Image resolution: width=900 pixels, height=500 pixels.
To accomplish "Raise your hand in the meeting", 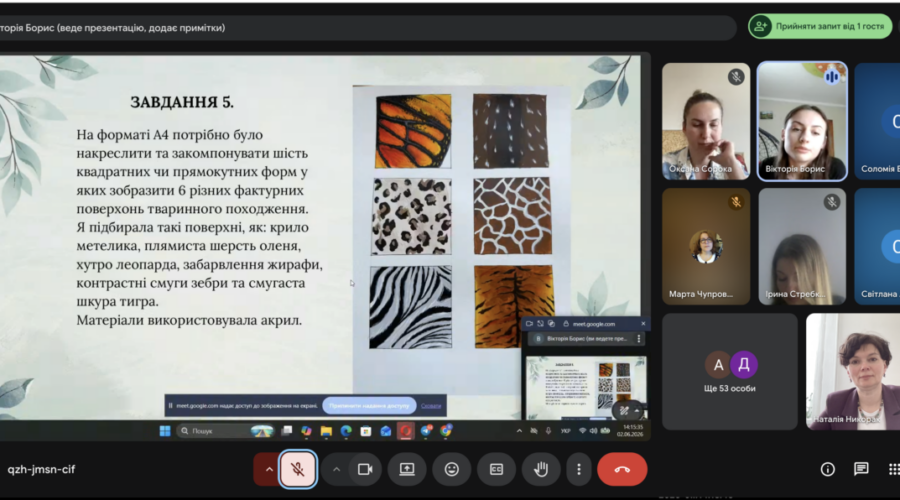I will [541, 469].
